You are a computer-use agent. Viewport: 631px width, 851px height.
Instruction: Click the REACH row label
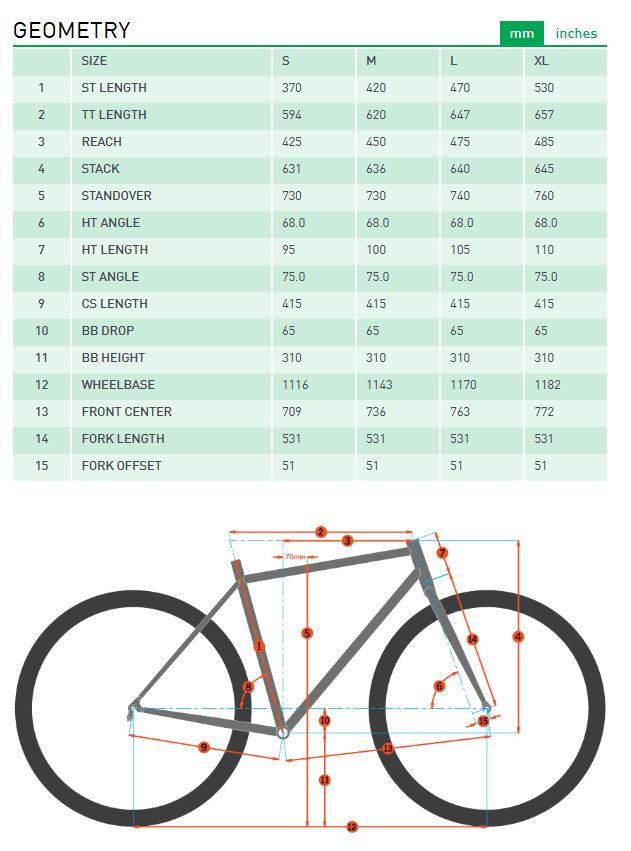102,142
